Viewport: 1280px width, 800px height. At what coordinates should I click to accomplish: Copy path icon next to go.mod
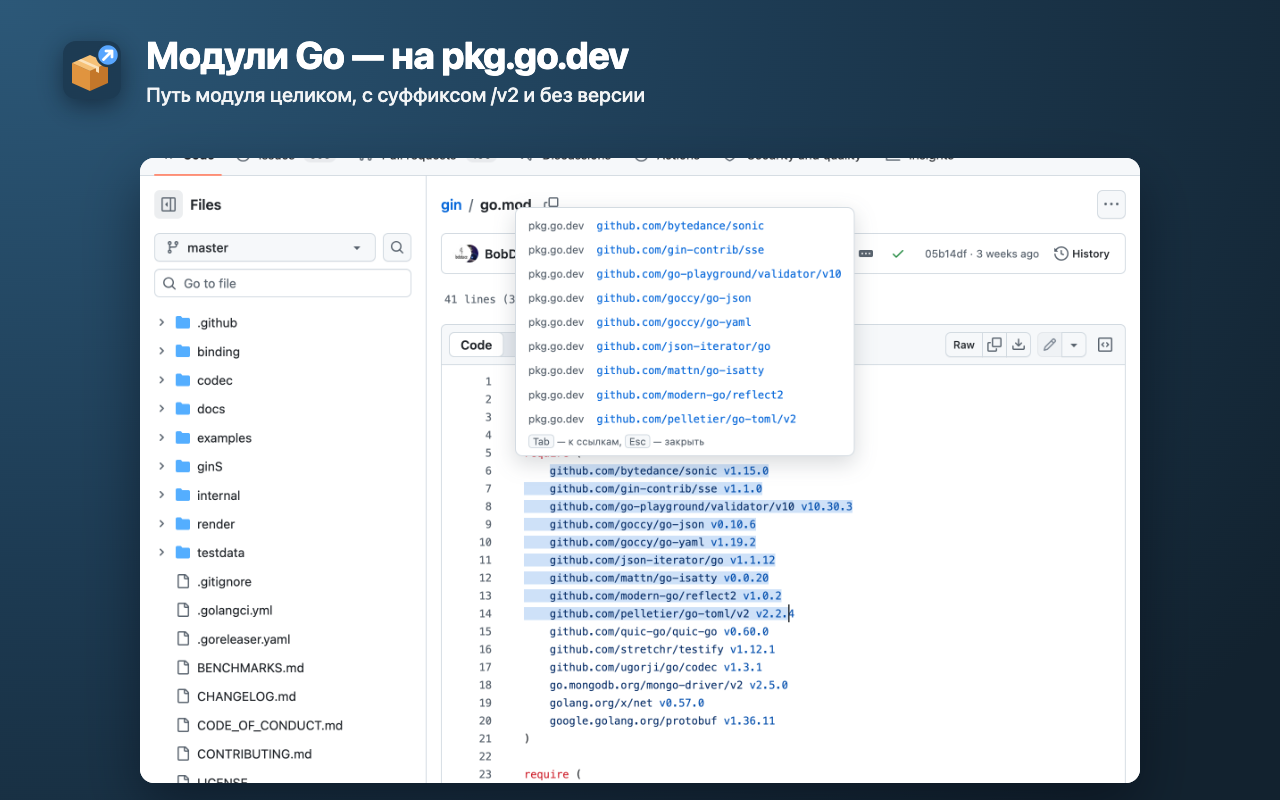pyautogui.click(x=551, y=204)
